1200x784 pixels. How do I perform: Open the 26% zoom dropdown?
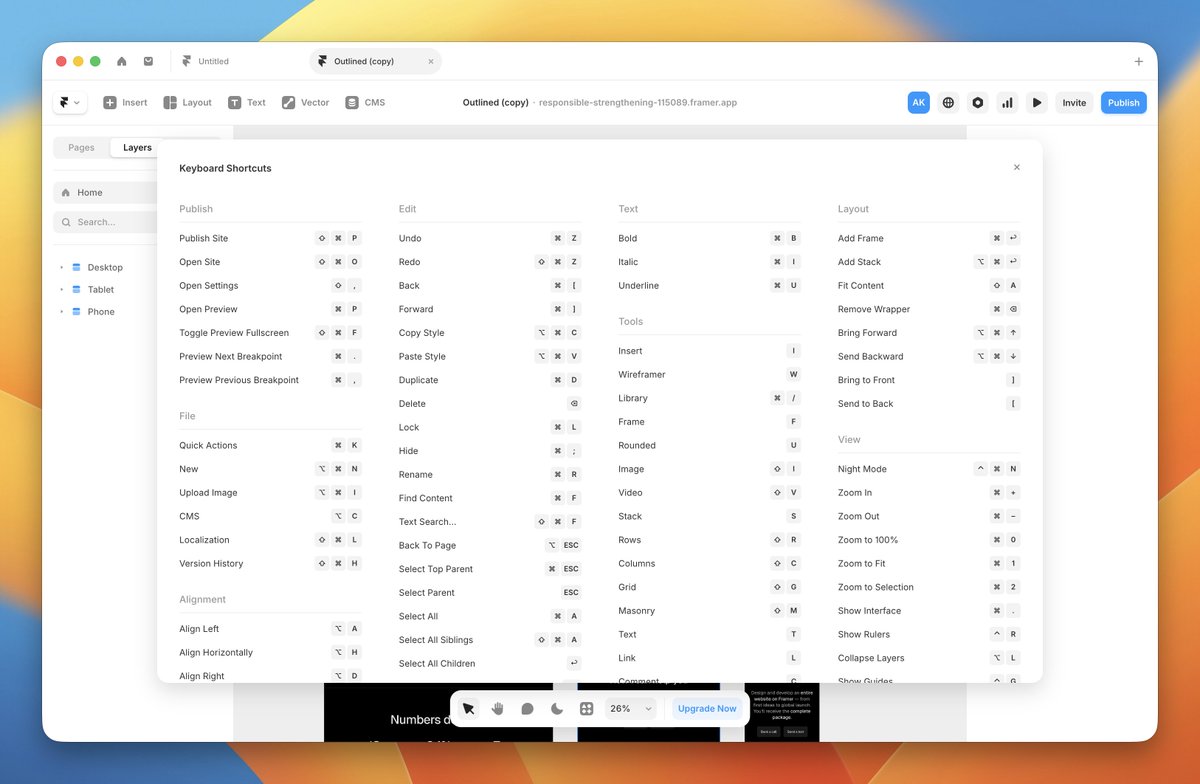click(x=631, y=708)
